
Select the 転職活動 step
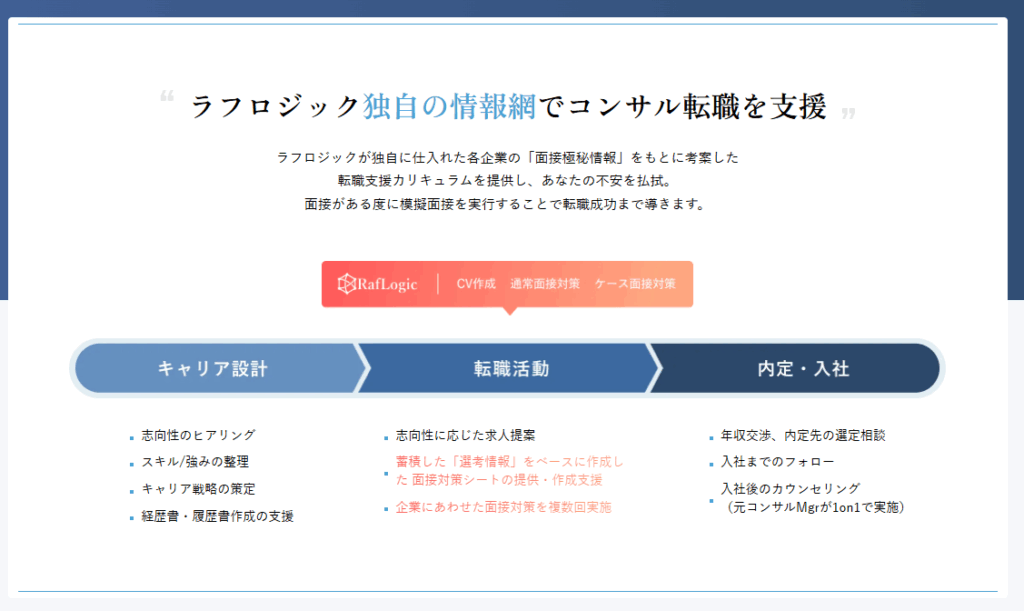click(511, 368)
